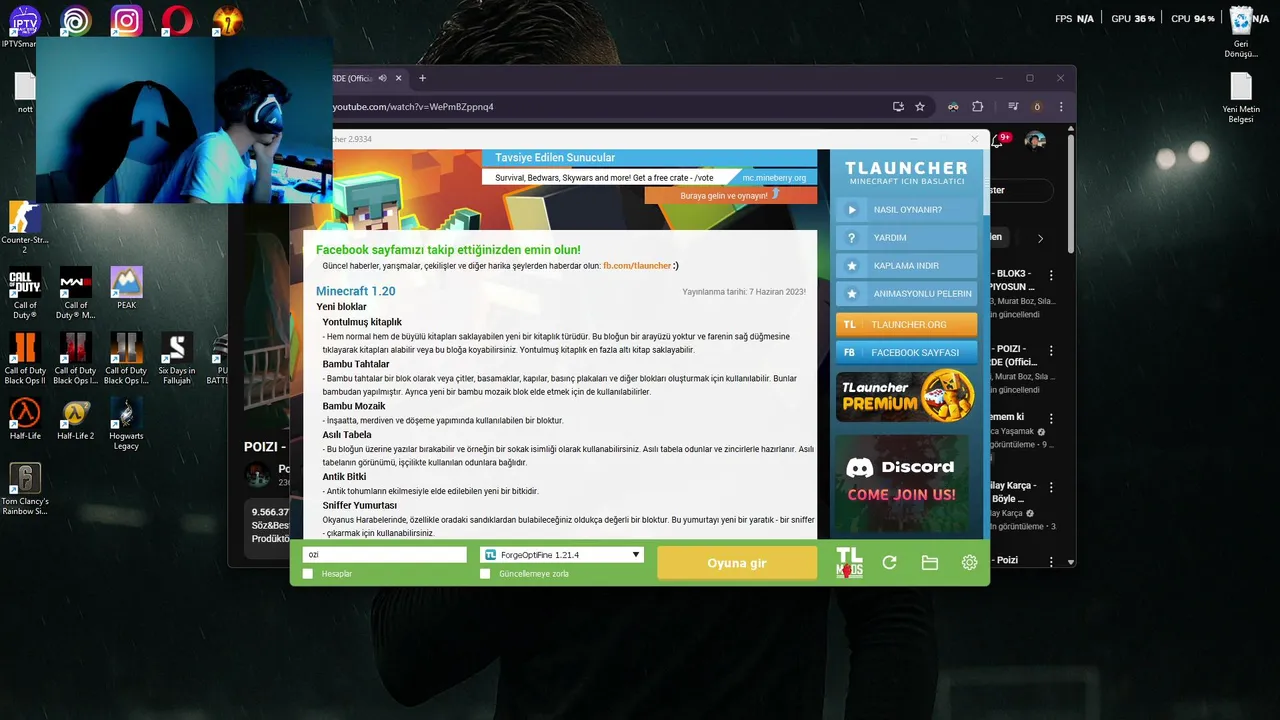This screenshot has height=720, width=1280.
Task: Open Call of Duty MW desktop icon
Action: click(x=75, y=293)
